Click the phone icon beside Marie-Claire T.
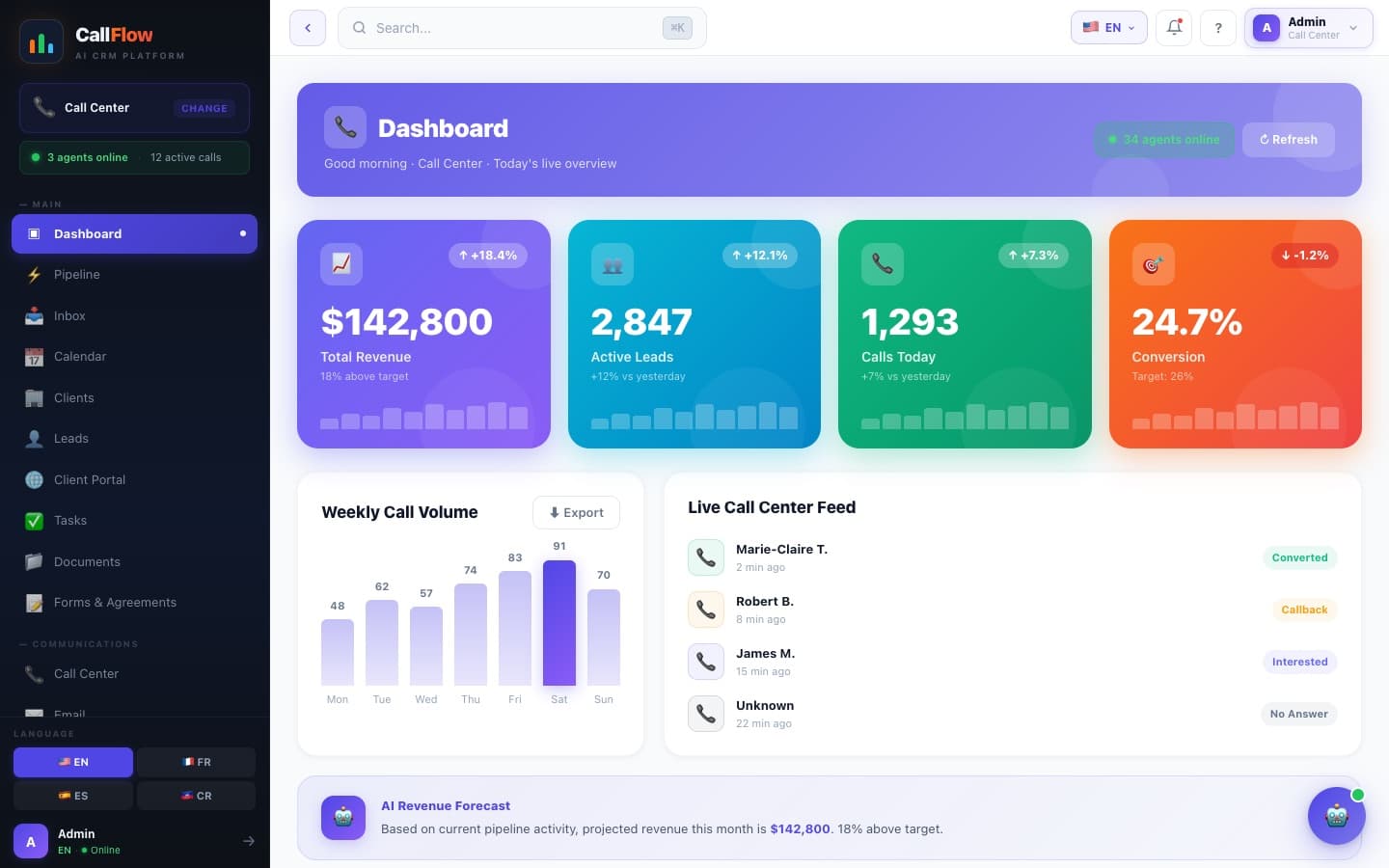Image resolution: width=1389 pixels, height=868 pixels. click(706, 557)
